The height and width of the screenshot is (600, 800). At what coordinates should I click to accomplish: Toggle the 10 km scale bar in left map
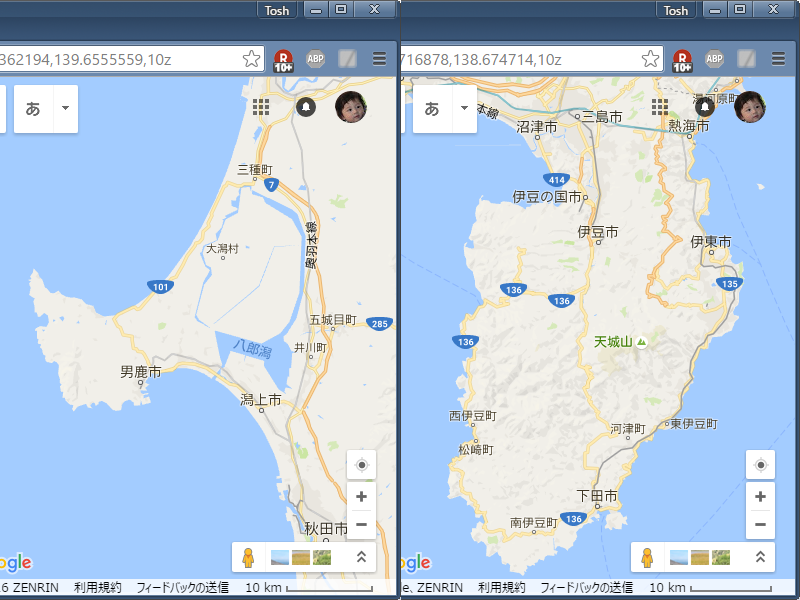(x=309, y=588)
